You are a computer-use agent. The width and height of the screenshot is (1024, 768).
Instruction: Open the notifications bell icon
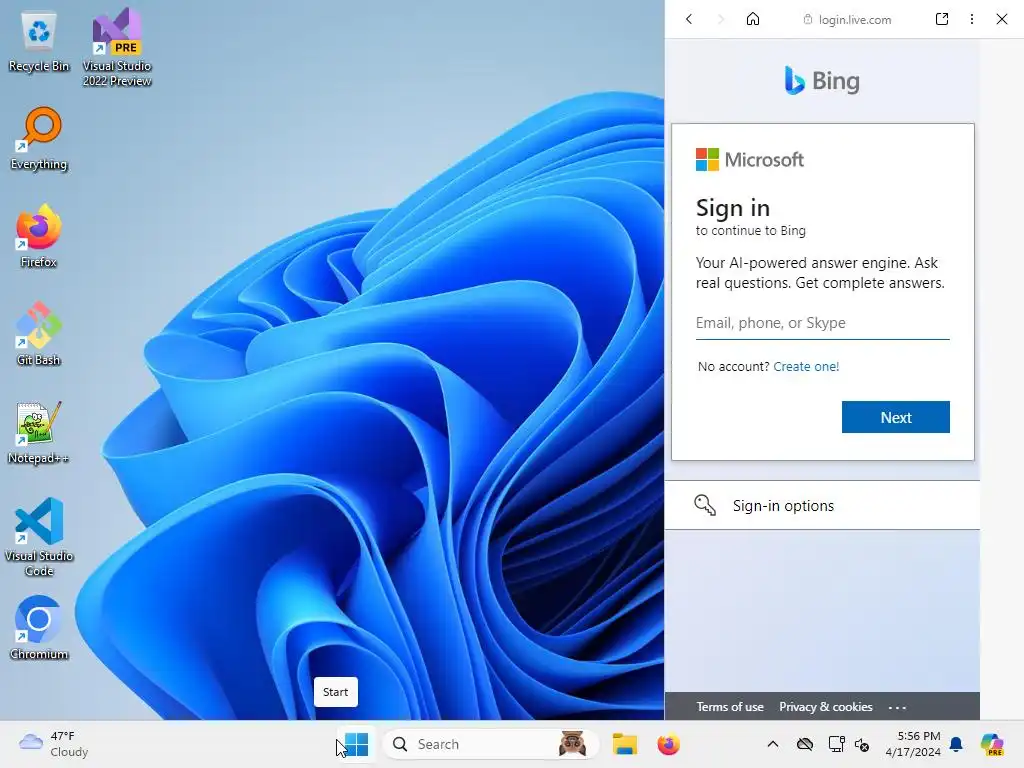click(x=956, y=744)
